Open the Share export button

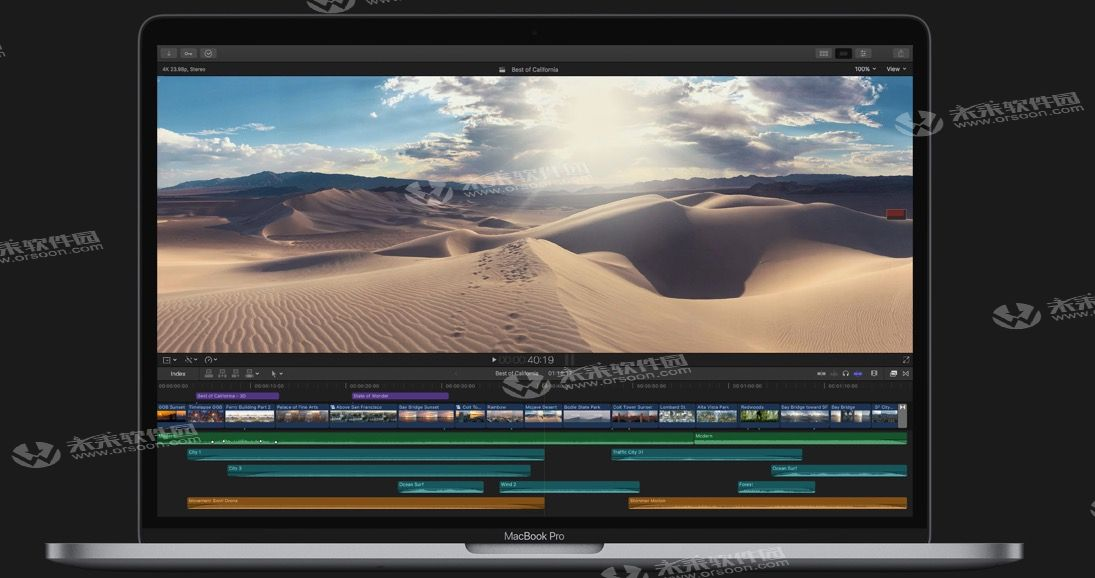[x=901, y=53]
